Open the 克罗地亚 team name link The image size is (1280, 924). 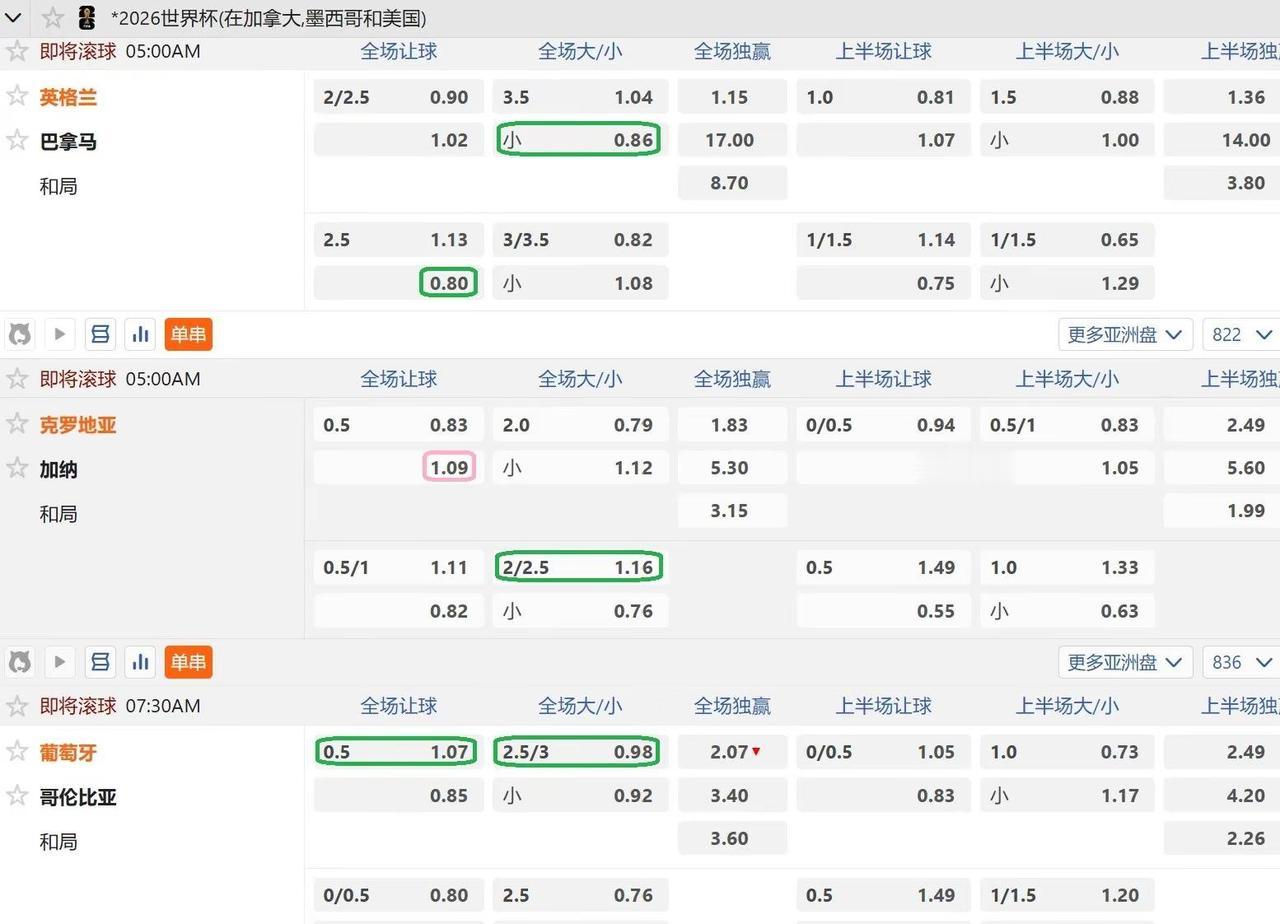(78, 425)
